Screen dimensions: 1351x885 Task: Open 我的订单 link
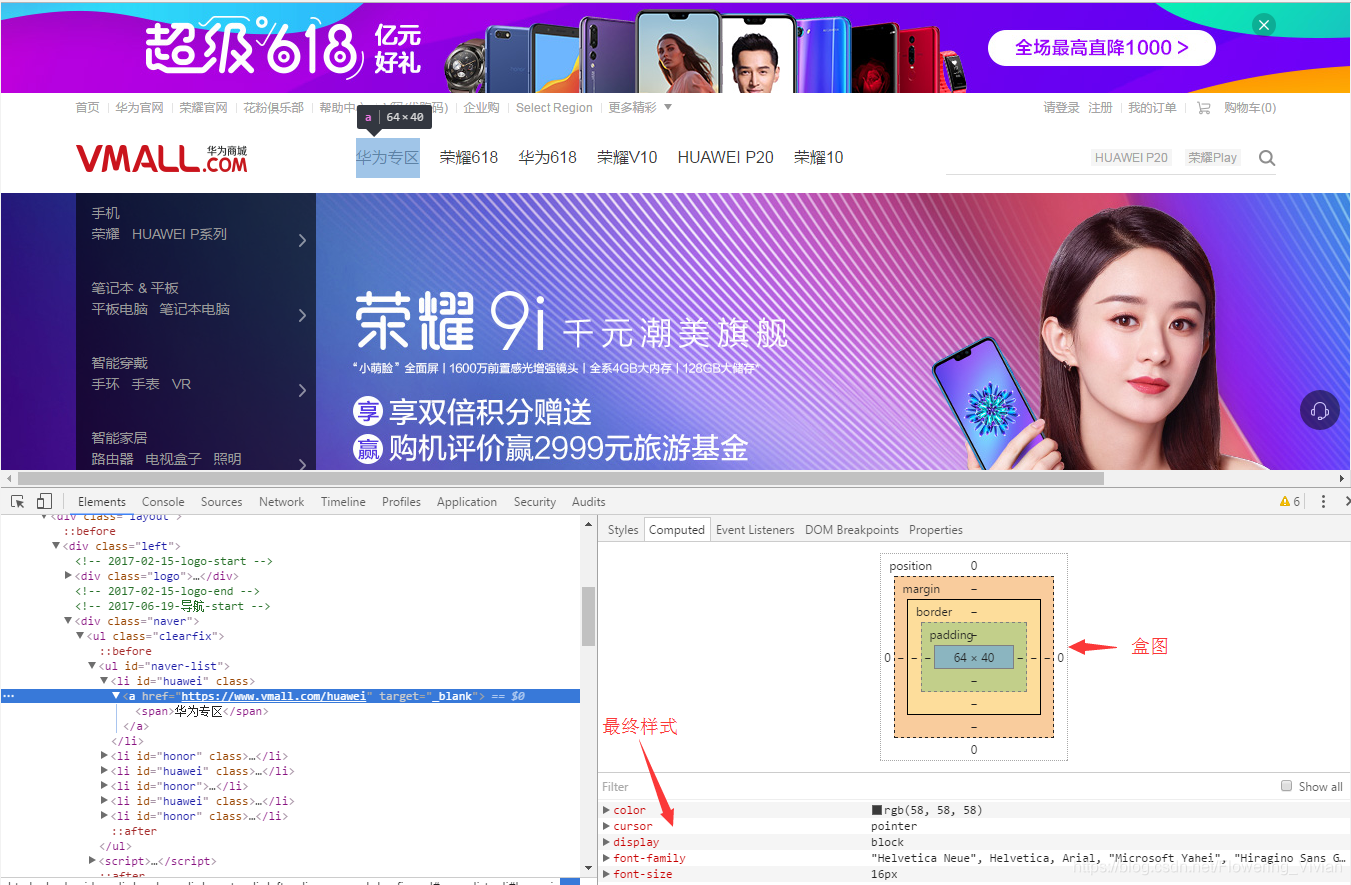[1152, 107]
